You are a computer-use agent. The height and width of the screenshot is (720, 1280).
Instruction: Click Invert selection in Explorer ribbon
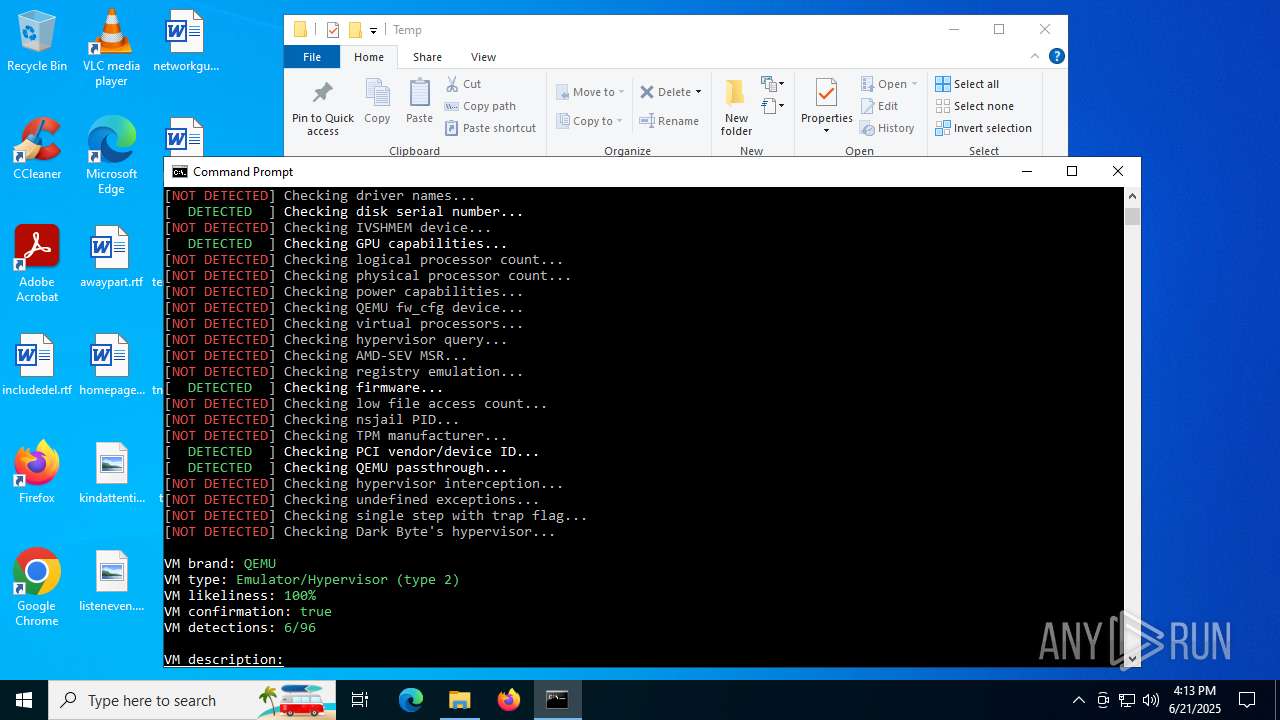pos(983,128)
